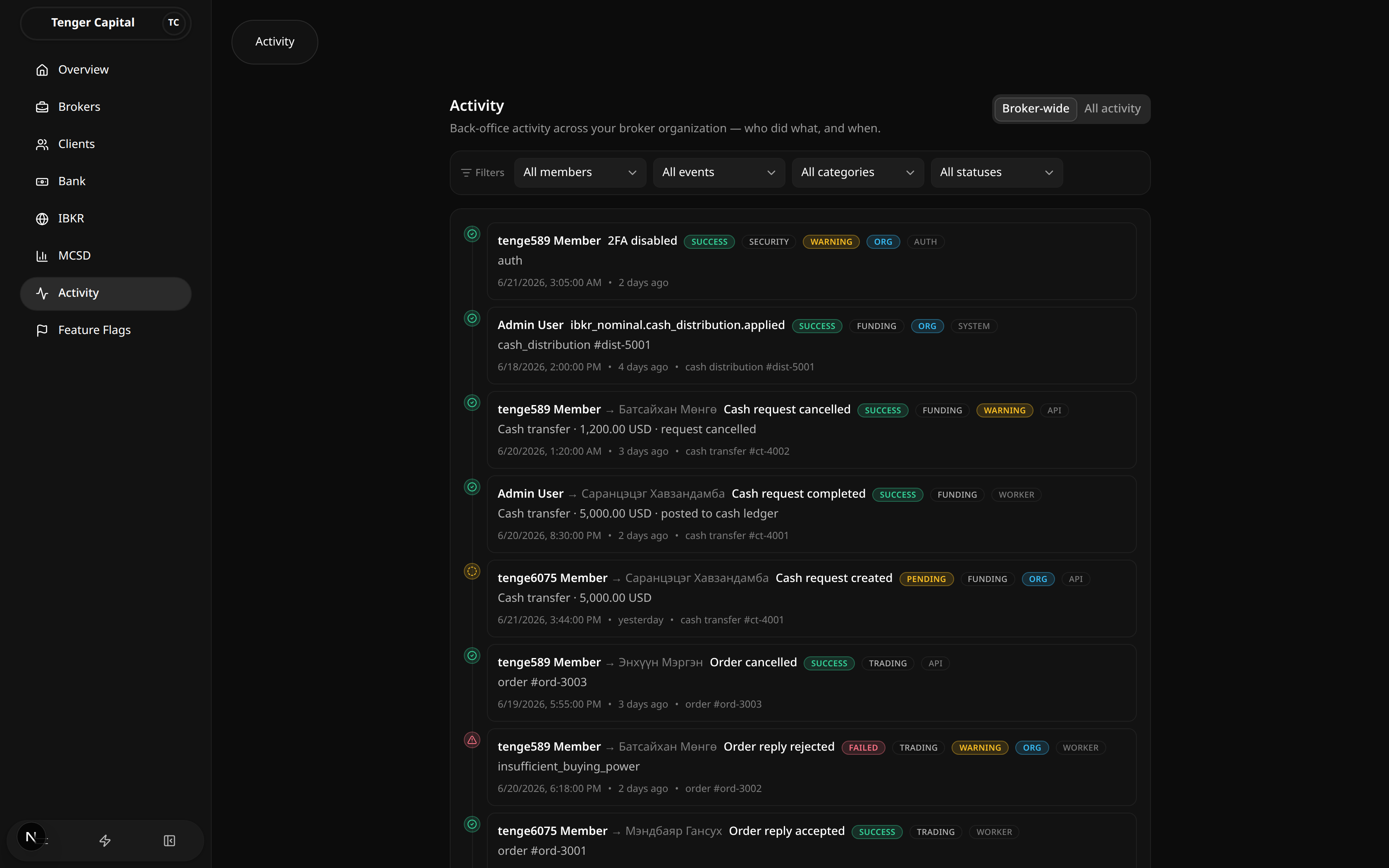Click client name Батсайхан Мөнгө in cancelled cash request
Screen dimensions: 1389x868
coord(668,409)
